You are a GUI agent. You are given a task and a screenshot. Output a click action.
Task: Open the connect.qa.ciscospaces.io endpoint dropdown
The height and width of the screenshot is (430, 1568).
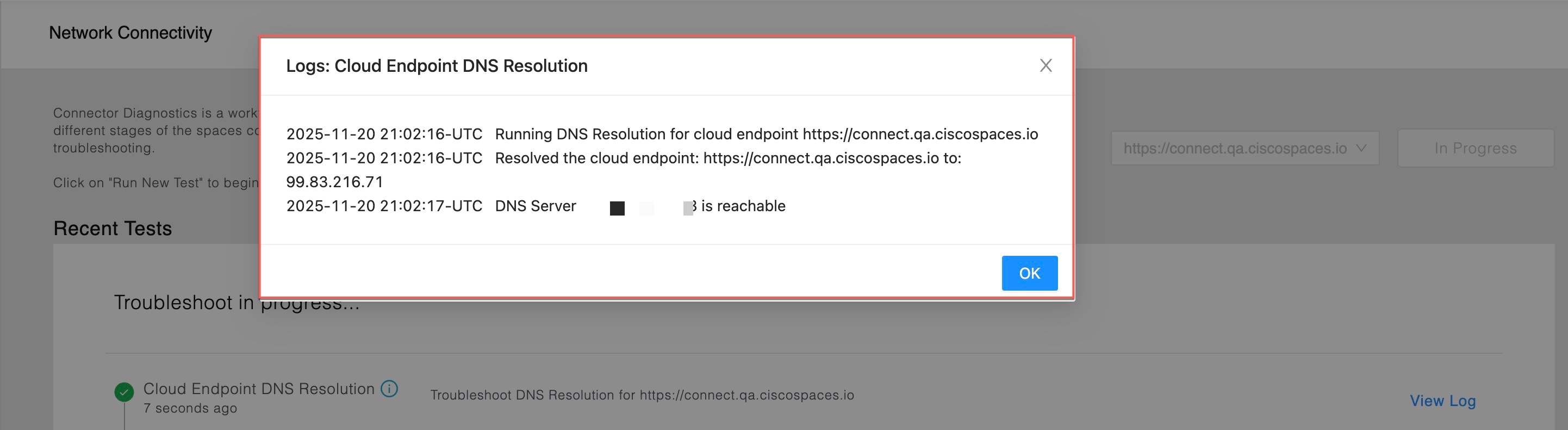pos(1244,148)
